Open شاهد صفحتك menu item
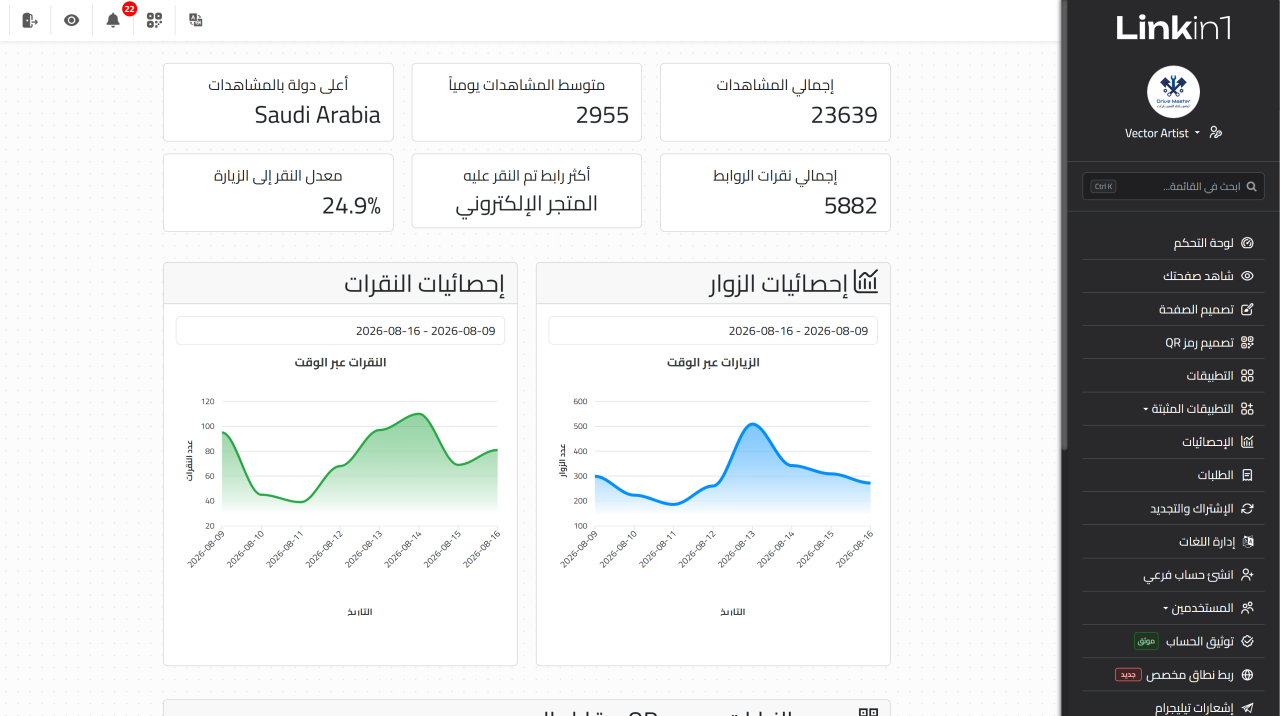The image size is (1280, 716). [x=1173, y=276]
